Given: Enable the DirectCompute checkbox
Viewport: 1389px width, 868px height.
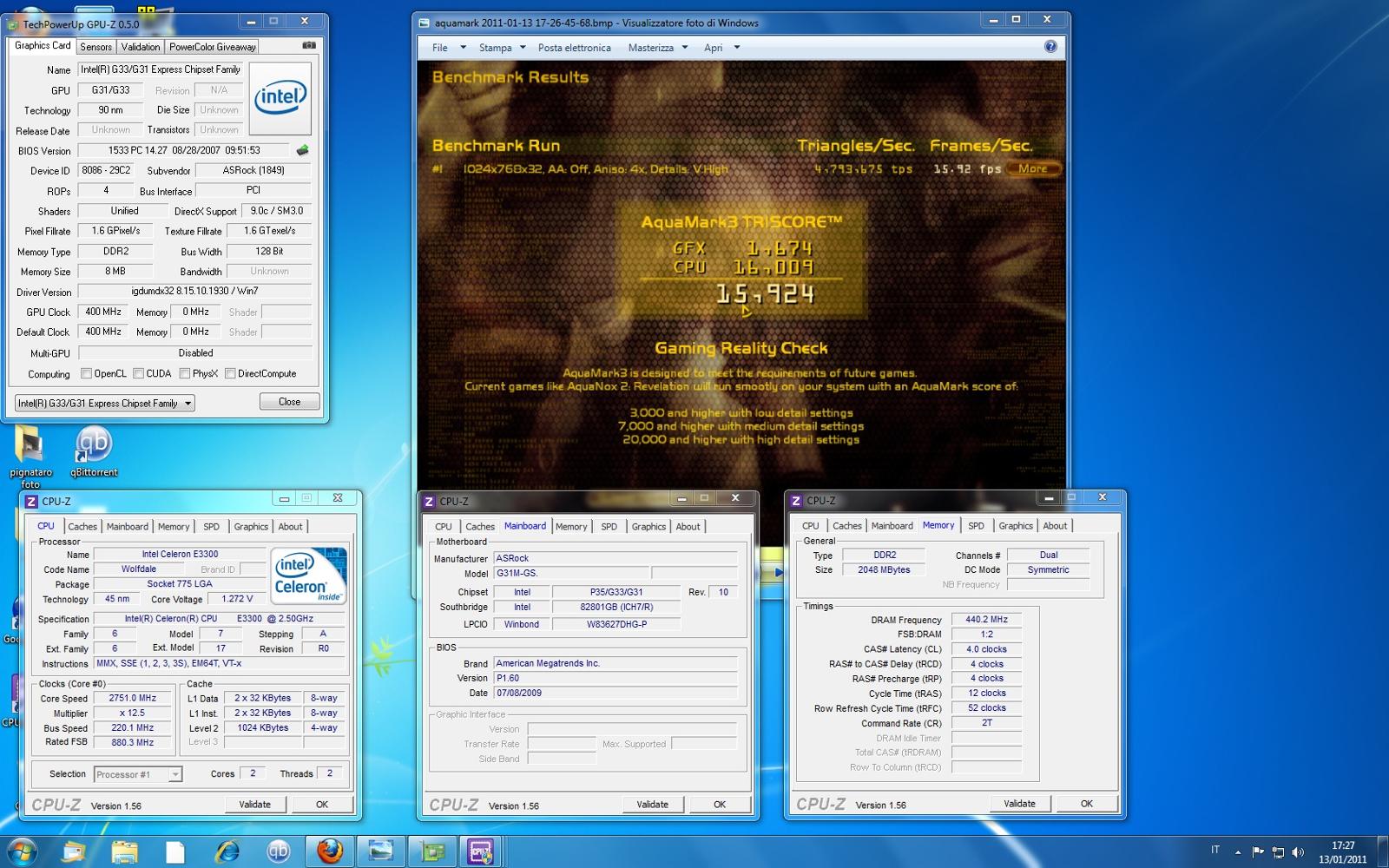Looking at the screenshot, I should [x=230, y=373].
